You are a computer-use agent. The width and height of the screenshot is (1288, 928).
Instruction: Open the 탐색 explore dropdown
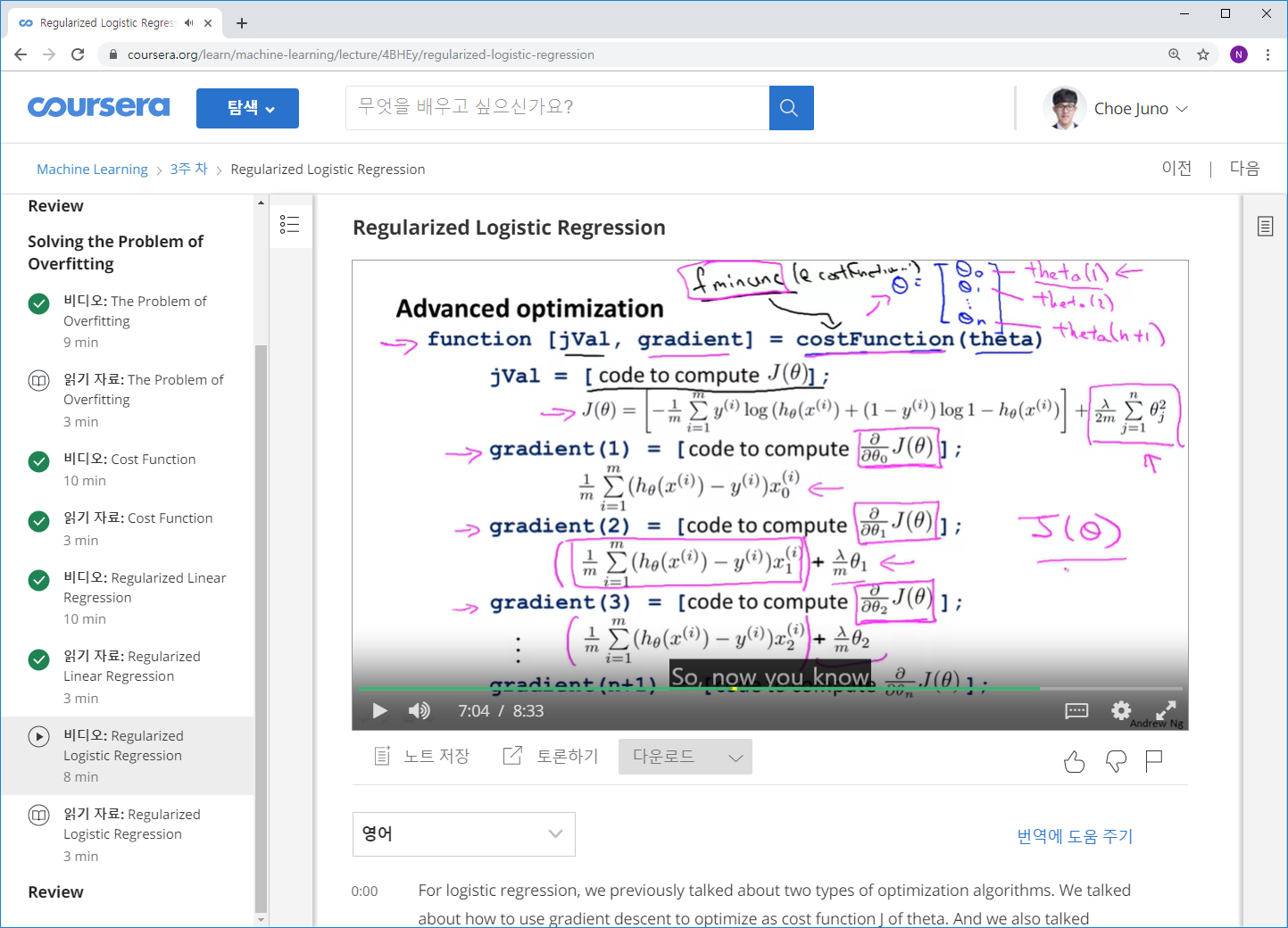pyautogui.click(x=247, y=108)
